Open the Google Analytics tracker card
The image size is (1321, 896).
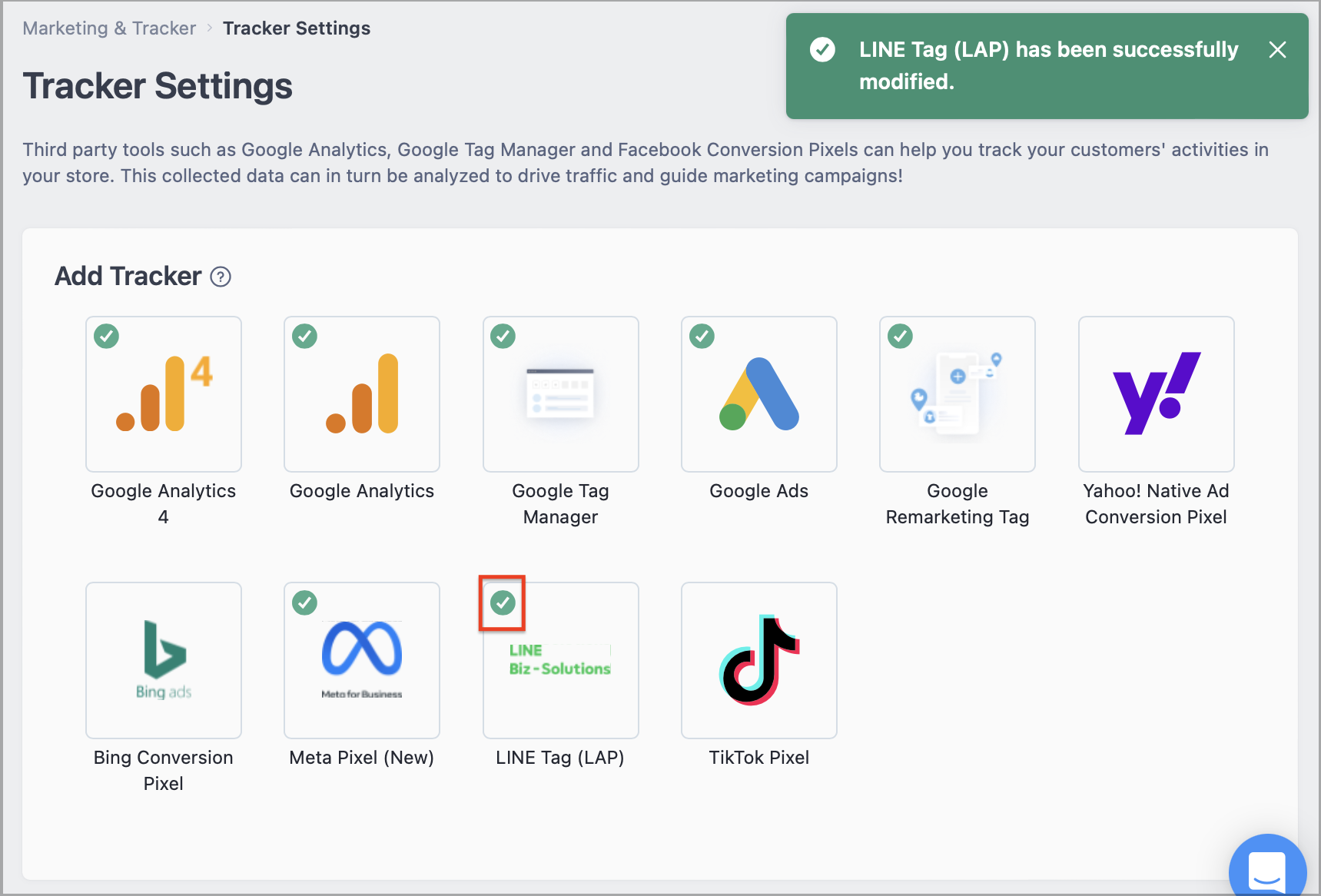(x=362, y=394)
